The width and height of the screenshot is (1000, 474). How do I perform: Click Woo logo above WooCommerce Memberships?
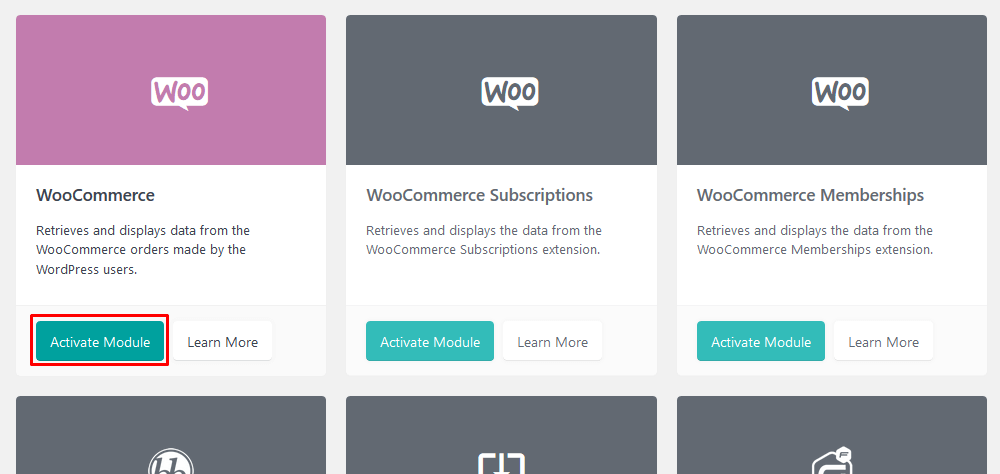pyautogui.click(x=840, y=93)
